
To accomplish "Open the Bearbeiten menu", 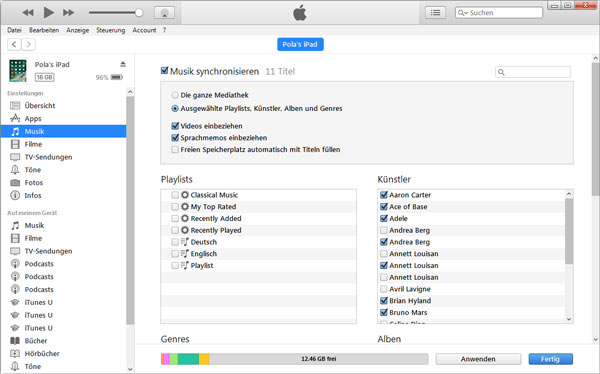I will (x=44, y=30).
